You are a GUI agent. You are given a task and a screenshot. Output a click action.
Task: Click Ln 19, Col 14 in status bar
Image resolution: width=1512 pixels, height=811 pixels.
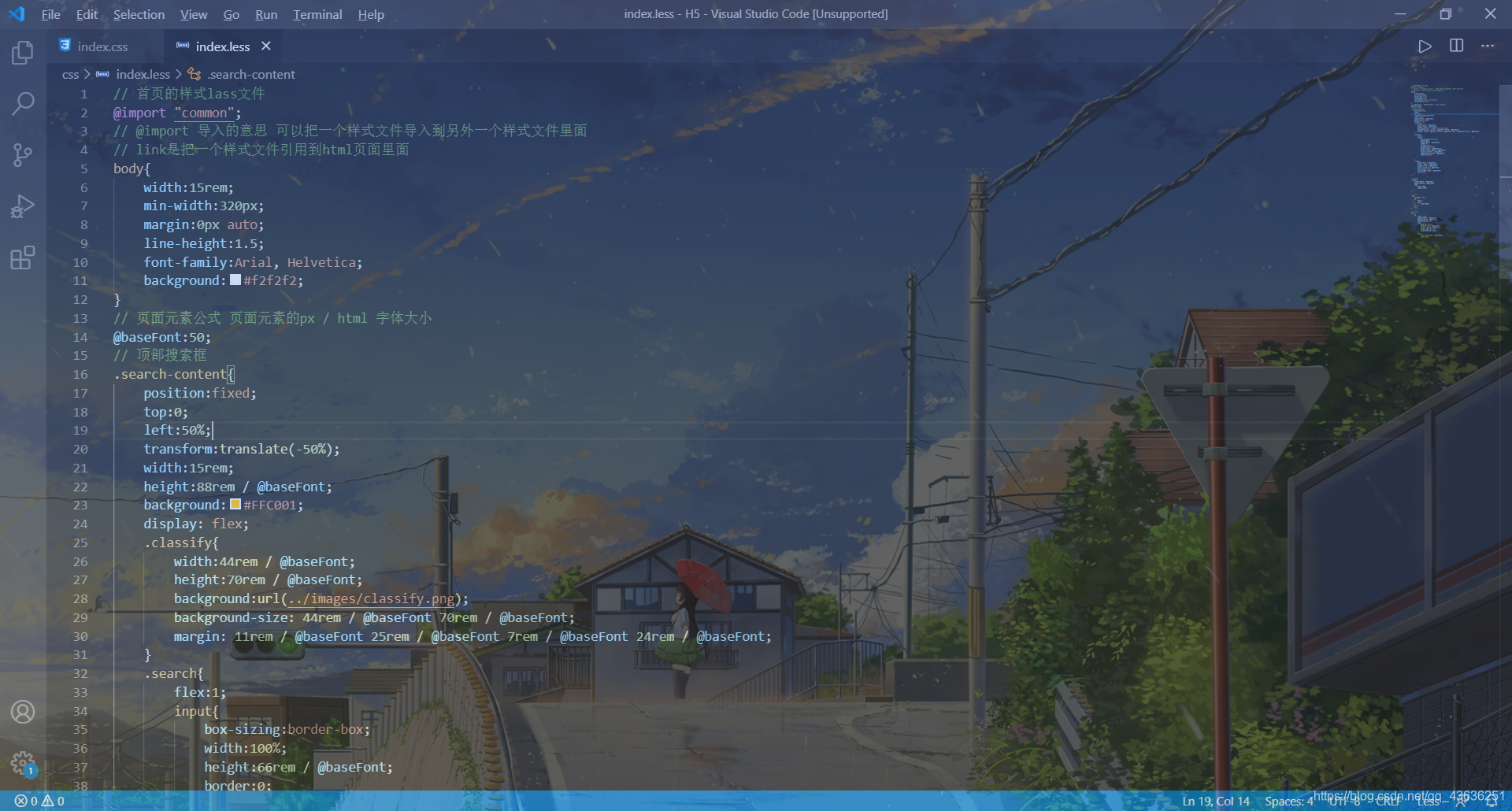click(1216, 801)
